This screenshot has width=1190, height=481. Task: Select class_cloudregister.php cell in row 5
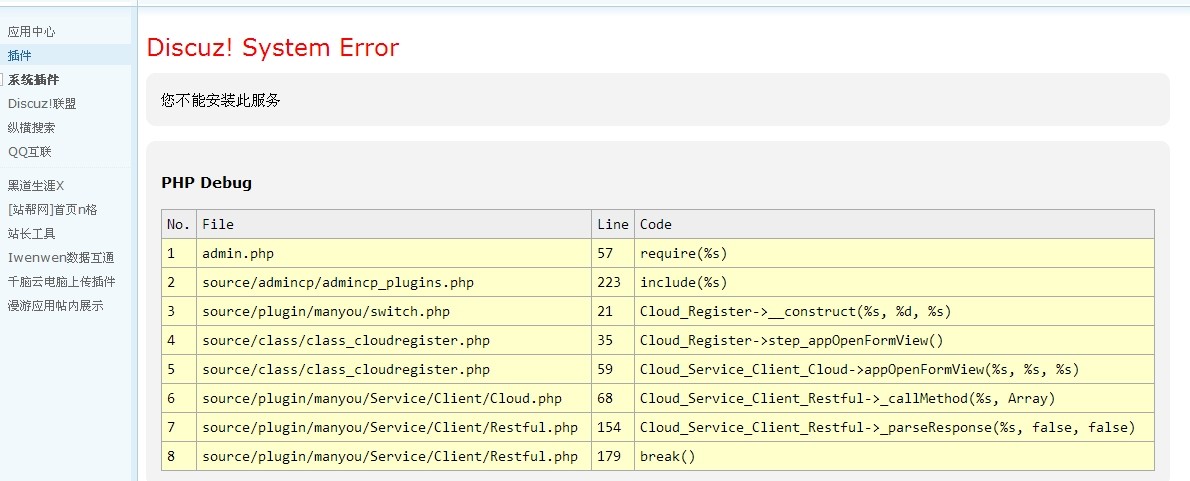394,369
